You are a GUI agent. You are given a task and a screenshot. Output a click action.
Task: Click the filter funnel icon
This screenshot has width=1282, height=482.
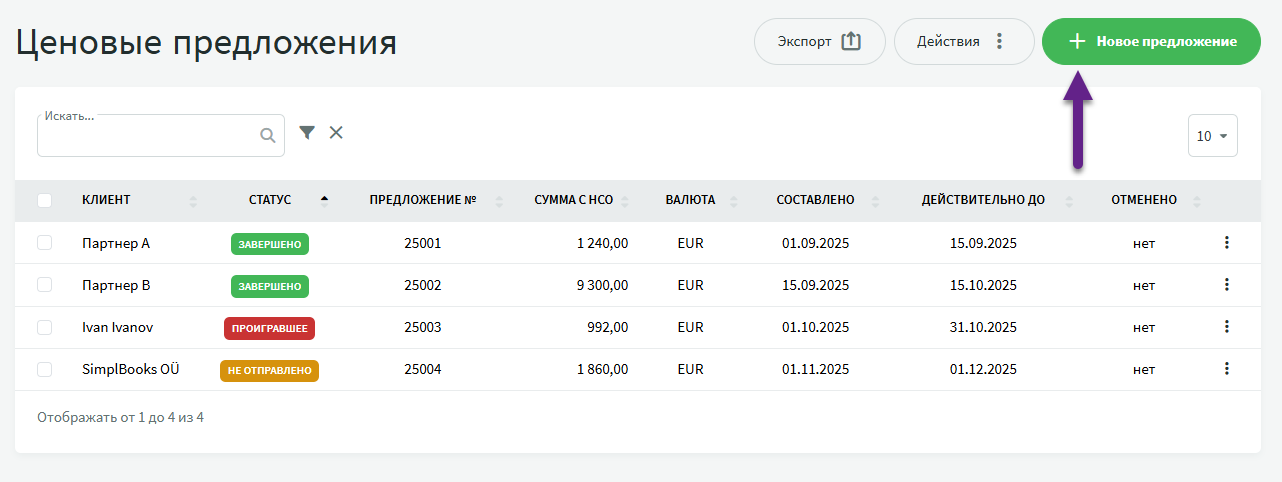[x=307, y=133]
